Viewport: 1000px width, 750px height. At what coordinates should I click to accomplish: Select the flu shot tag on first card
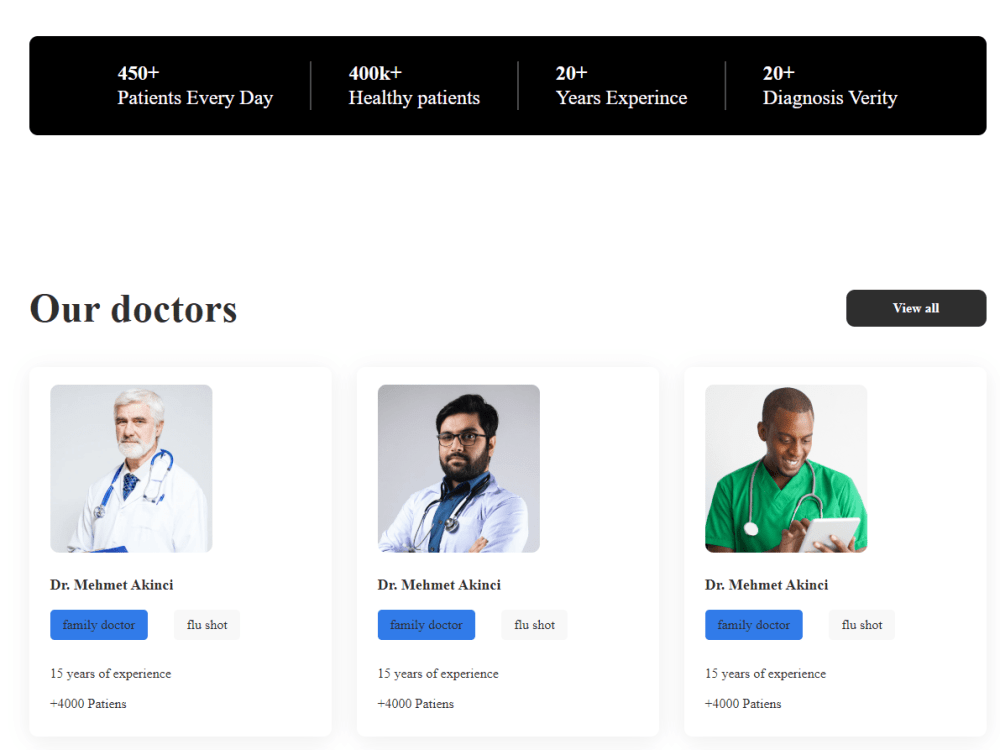pos(206,624)
